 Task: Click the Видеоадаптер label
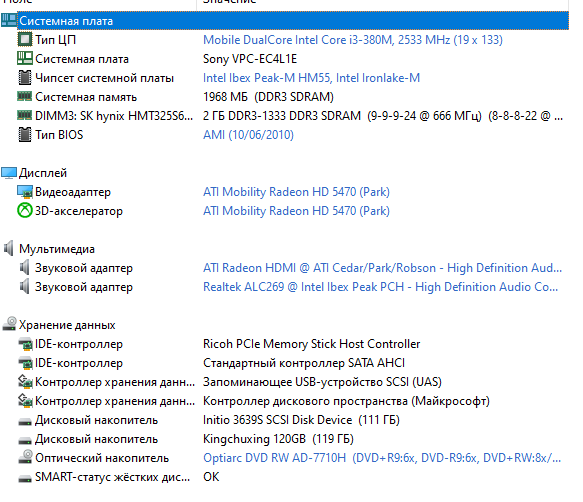point(73,192)
